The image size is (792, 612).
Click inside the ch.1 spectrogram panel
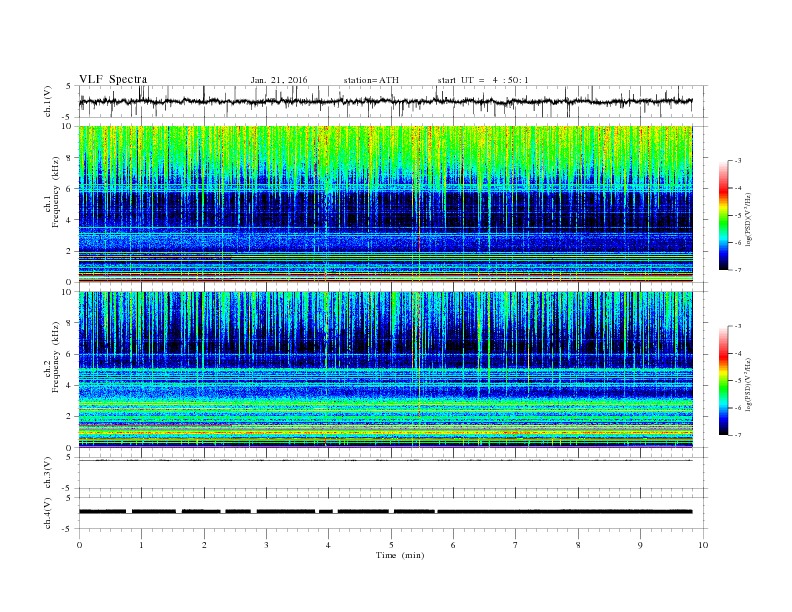click(385, 204)
